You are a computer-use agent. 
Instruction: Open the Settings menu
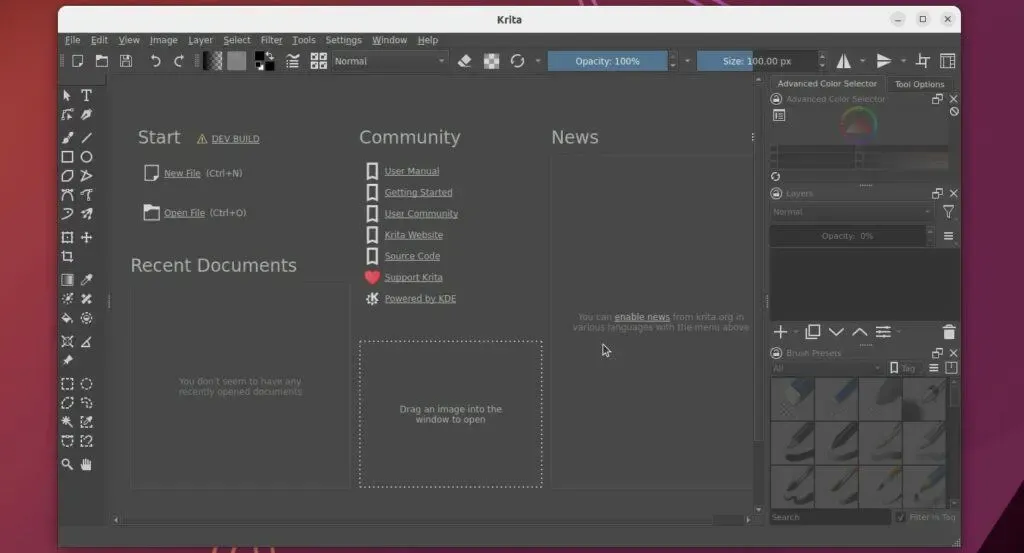point(344,40)
